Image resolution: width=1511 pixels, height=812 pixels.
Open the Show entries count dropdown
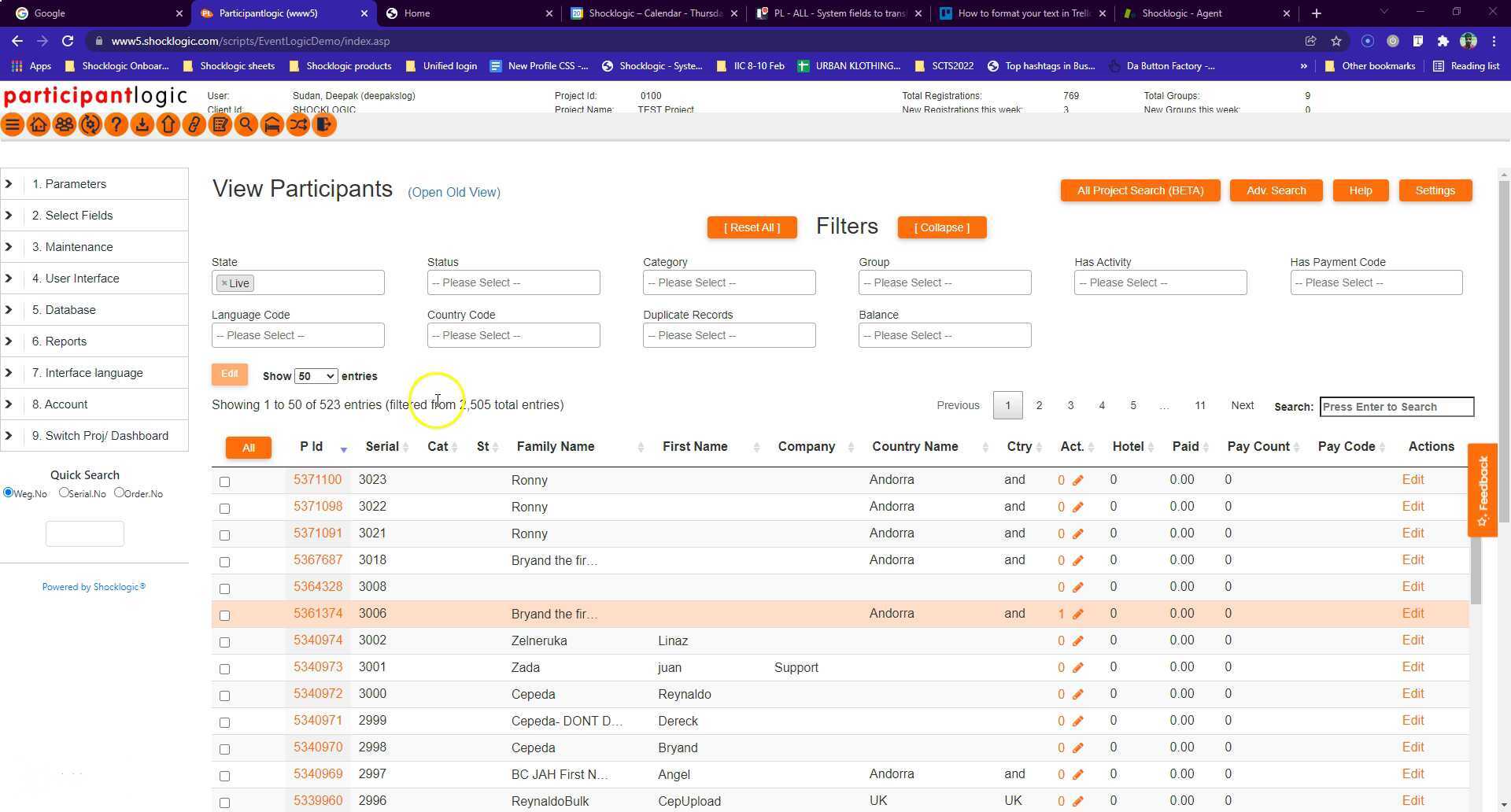(316, 376)
